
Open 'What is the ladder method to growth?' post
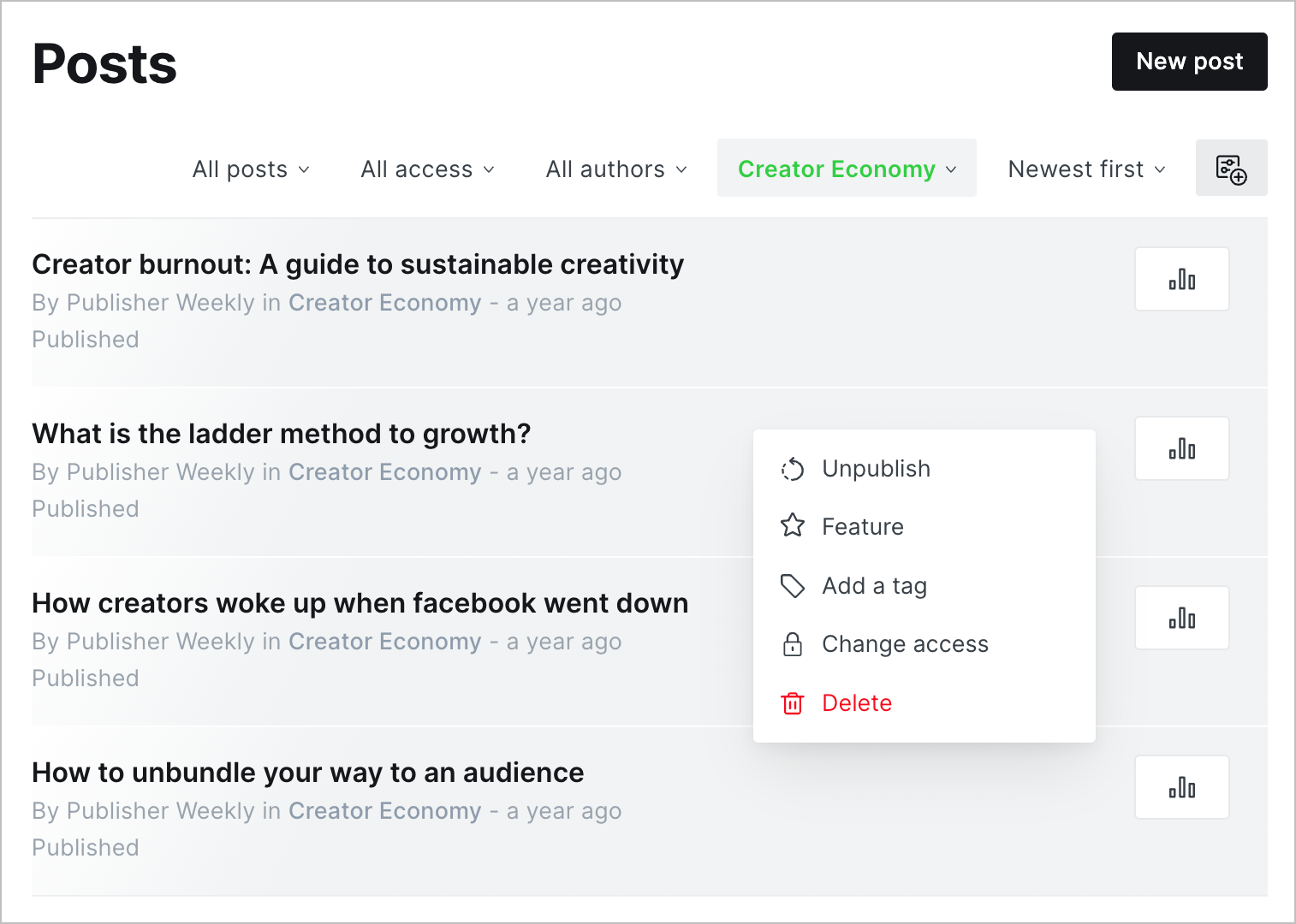click(x=282, y=434)
